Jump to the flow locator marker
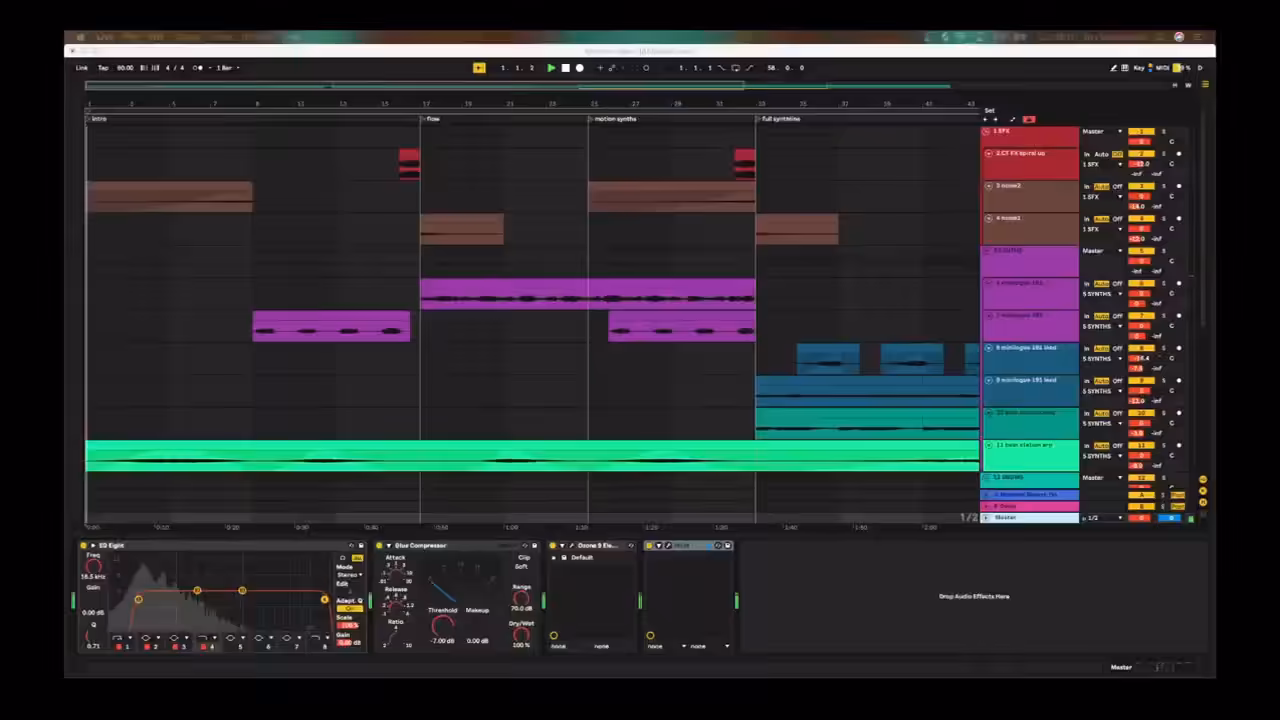This screenshot has height=720, width=1280. 433,119
